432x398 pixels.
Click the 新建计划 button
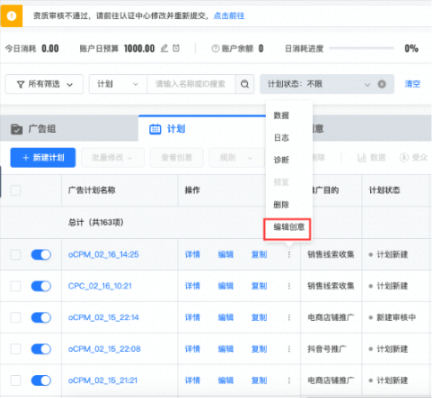click(43, 158)
